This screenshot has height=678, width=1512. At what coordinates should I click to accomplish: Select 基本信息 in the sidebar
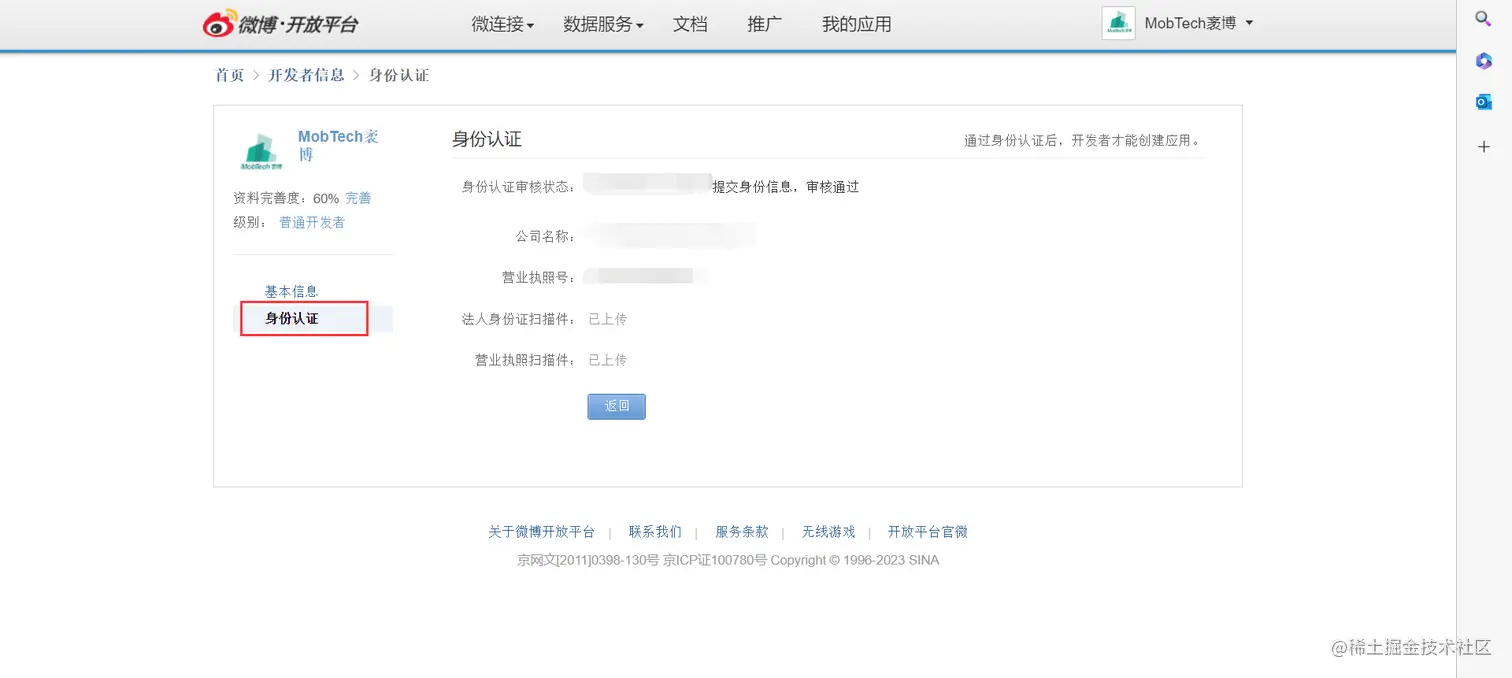[291, 291]
